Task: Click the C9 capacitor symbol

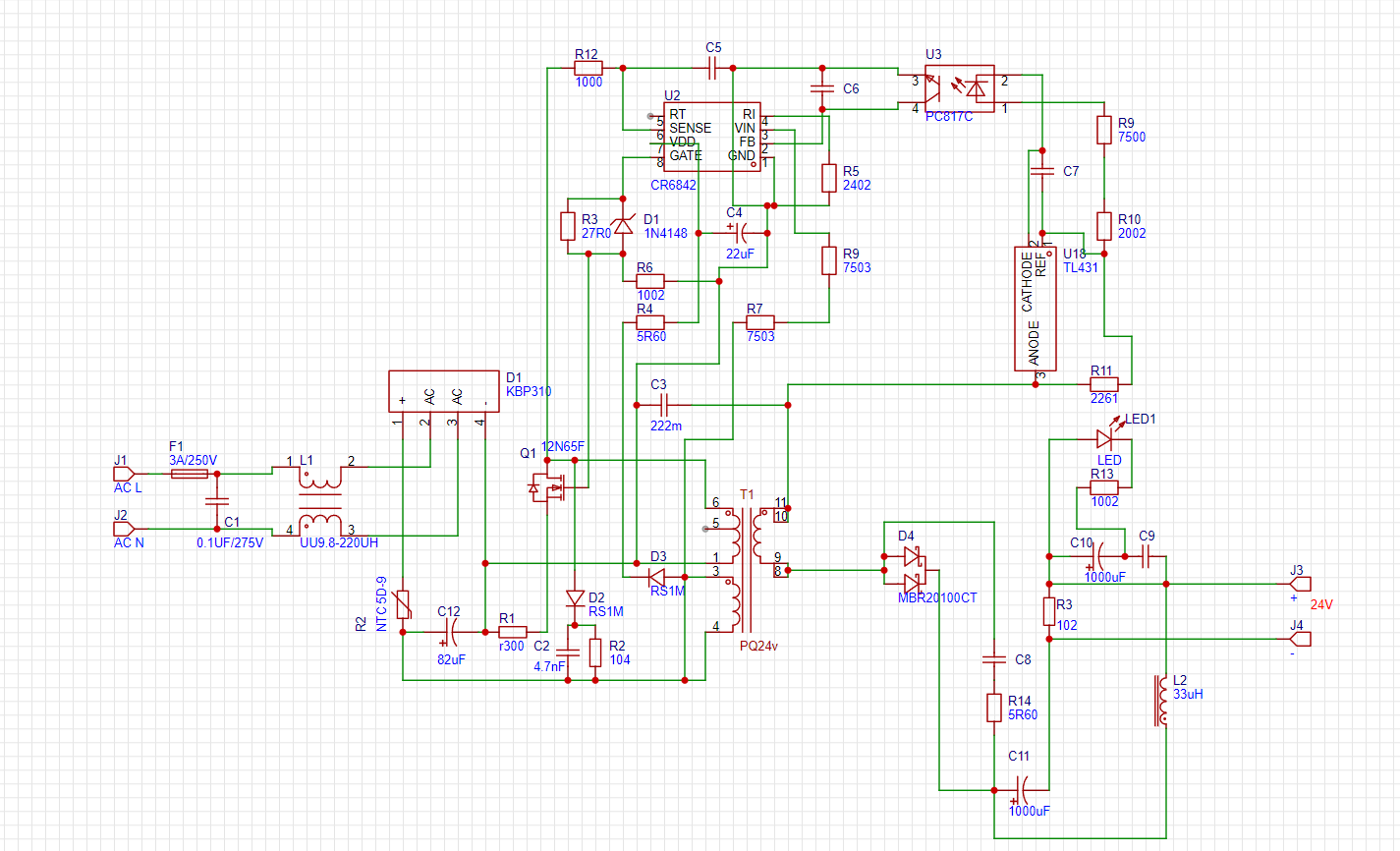Action: point(1146,556)
